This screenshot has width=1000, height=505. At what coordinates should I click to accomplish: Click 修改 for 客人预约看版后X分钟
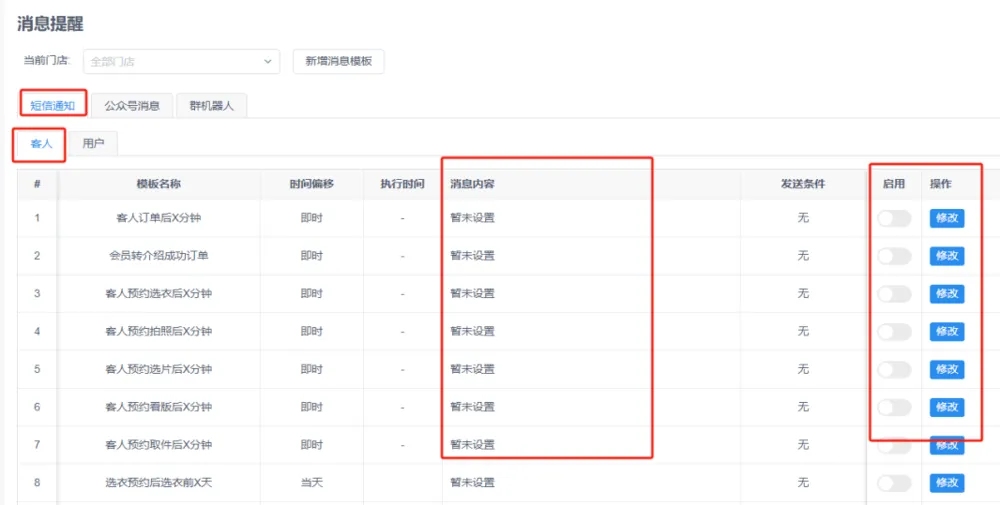point(946,407)
